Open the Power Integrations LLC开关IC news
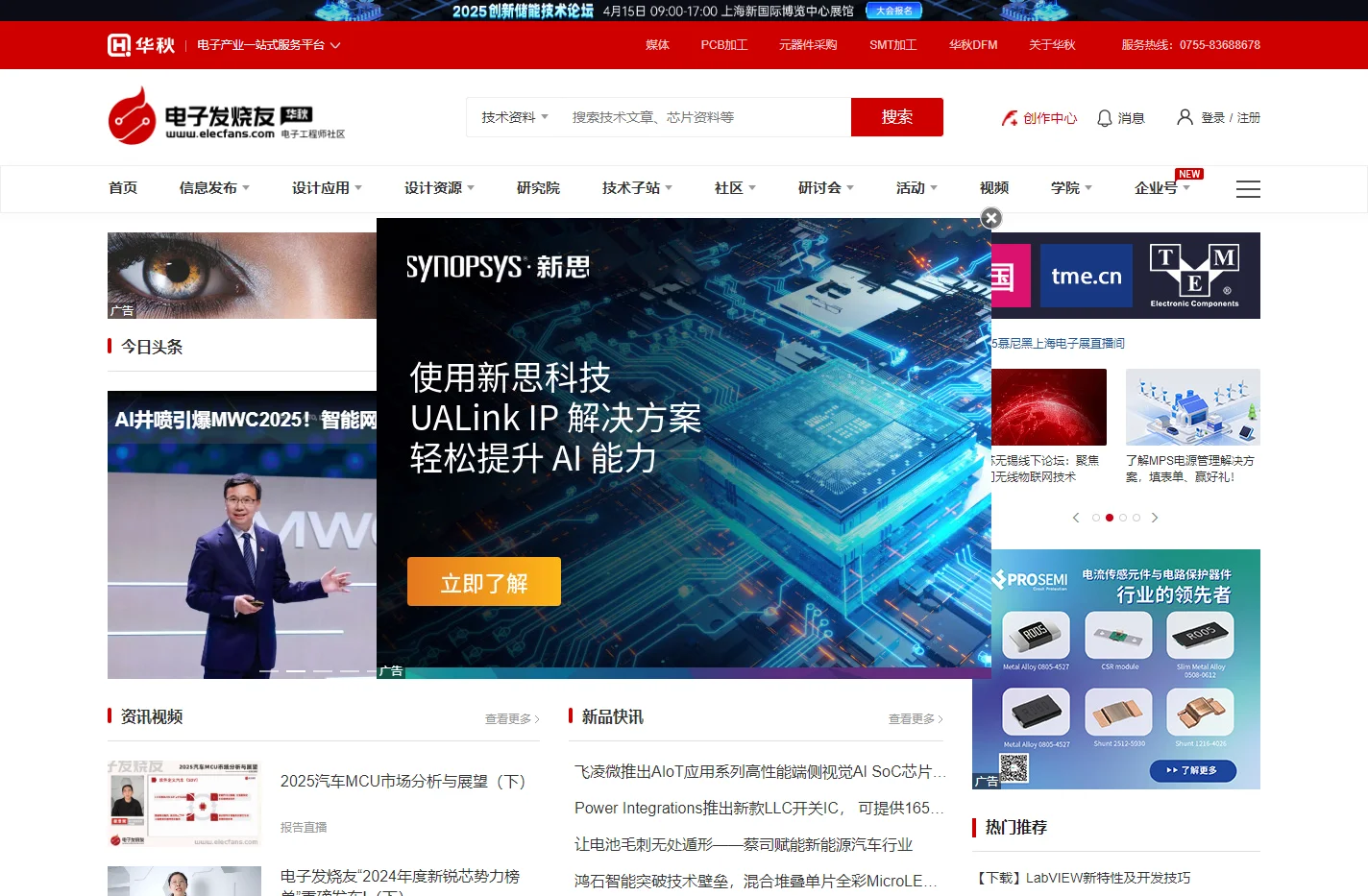Image resolution: width=1368 pixels, height=896 pixels. [760, 809]
